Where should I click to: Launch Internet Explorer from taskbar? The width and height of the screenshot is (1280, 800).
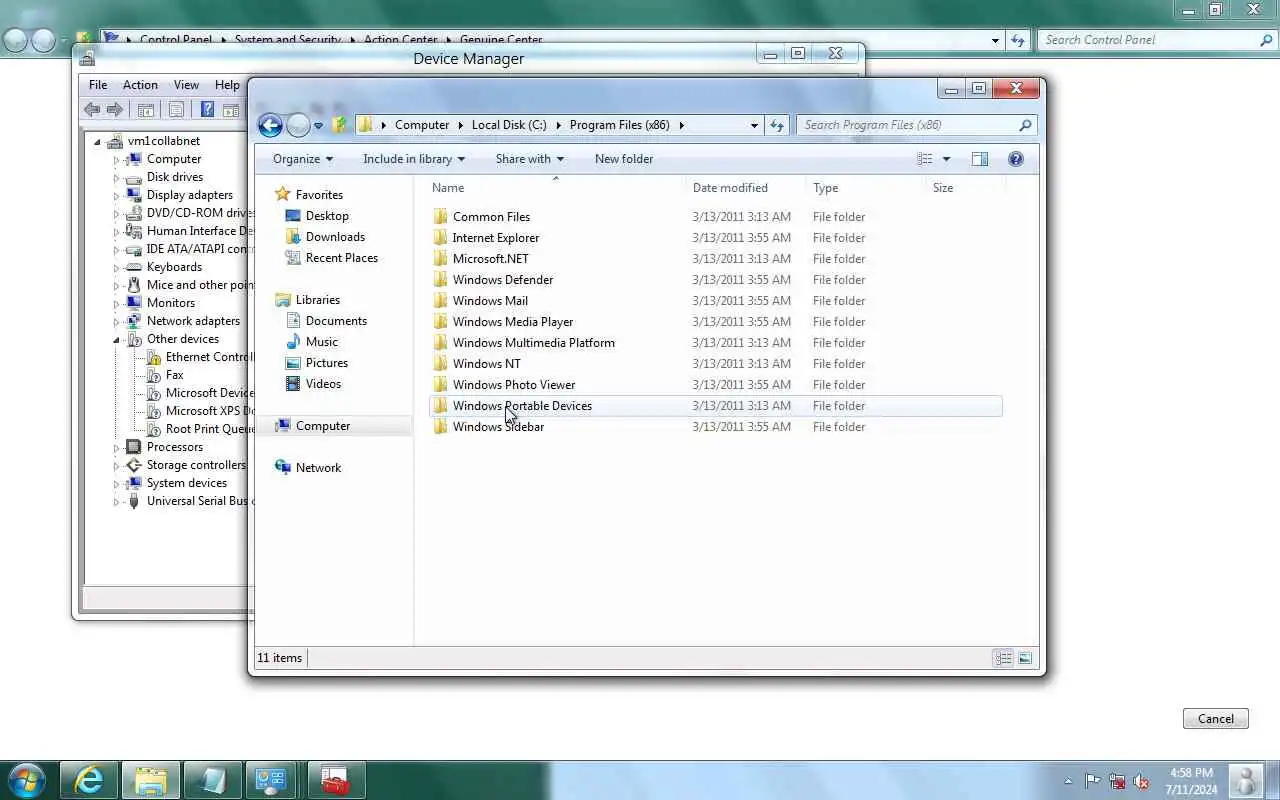(89, 780)
